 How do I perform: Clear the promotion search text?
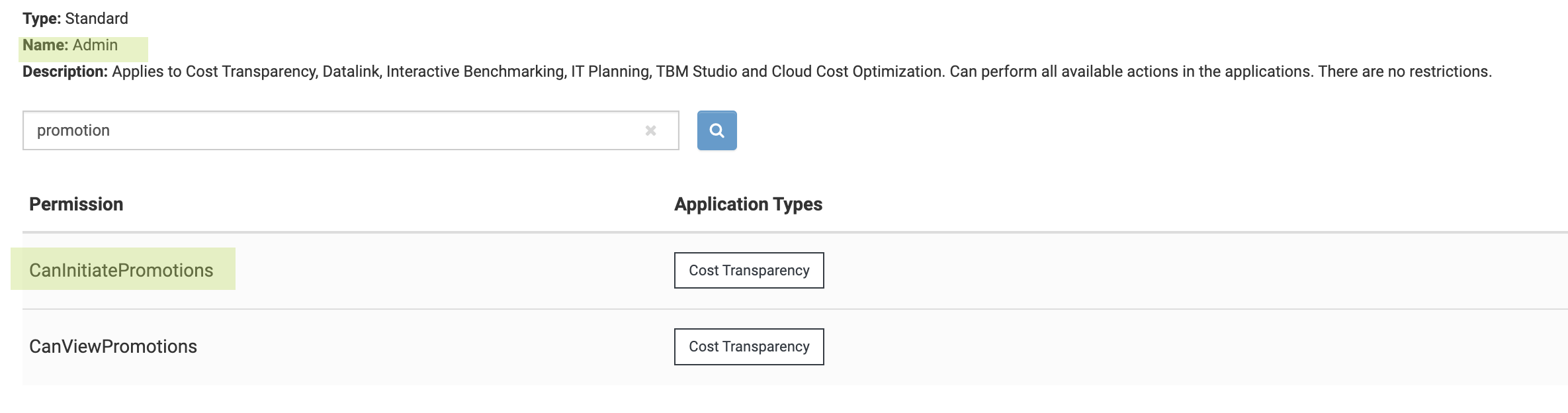(650, 130)
